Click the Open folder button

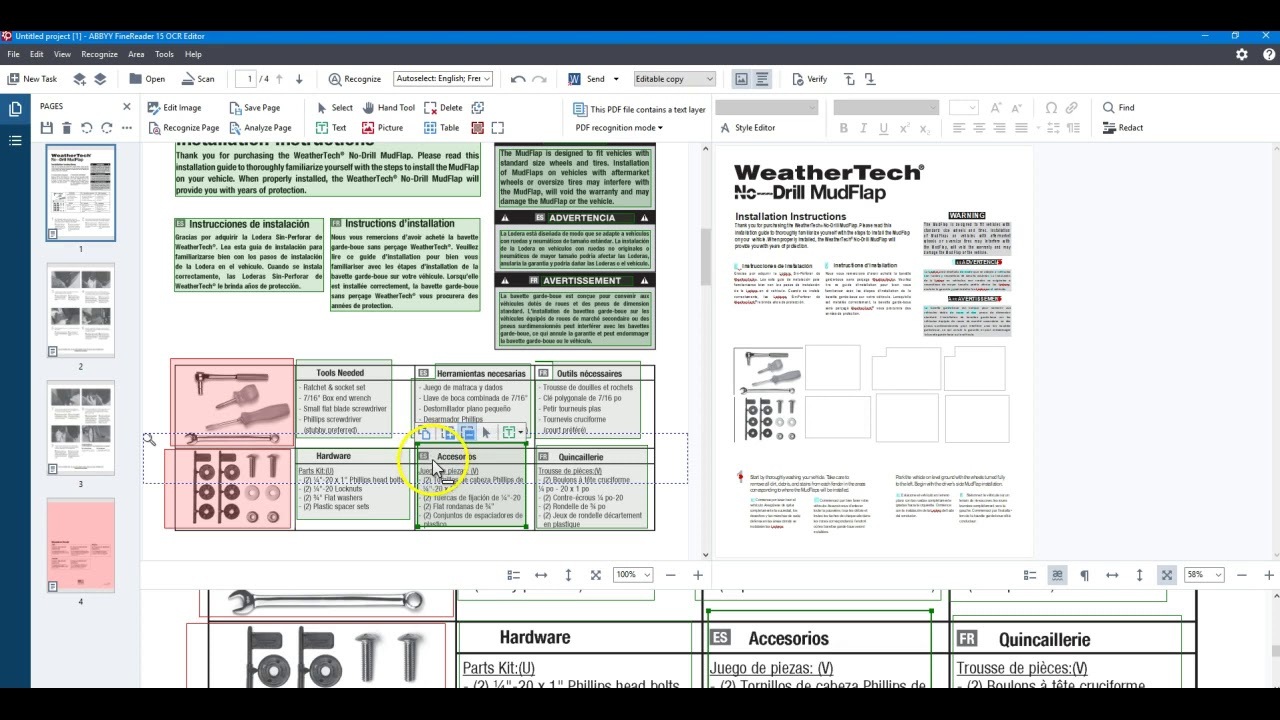pyautogui.click(x=147, y=79)
